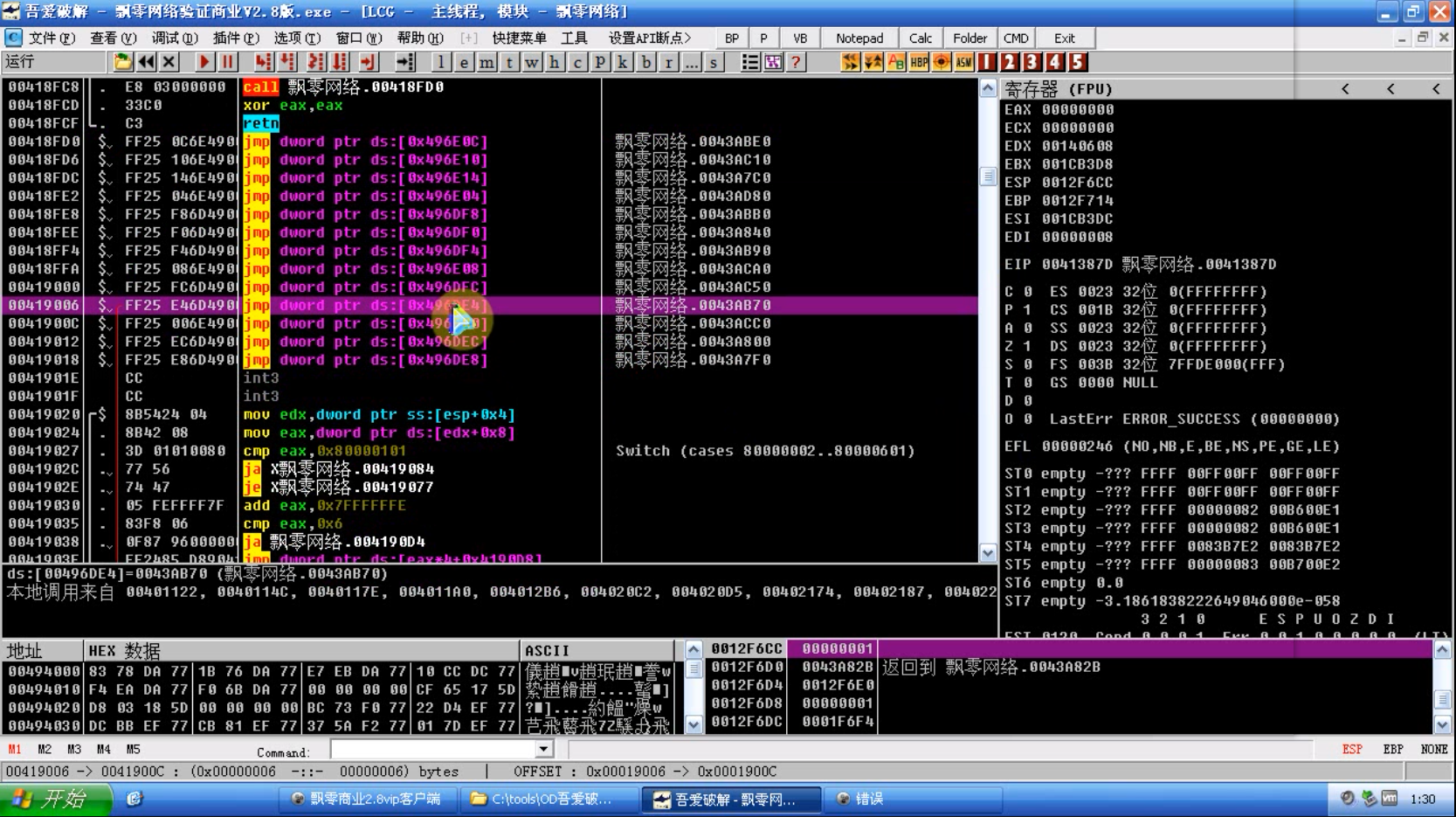Show the log window via 'l' button
This screenshot has height=817, width=1456.
(x=441, y=62)
